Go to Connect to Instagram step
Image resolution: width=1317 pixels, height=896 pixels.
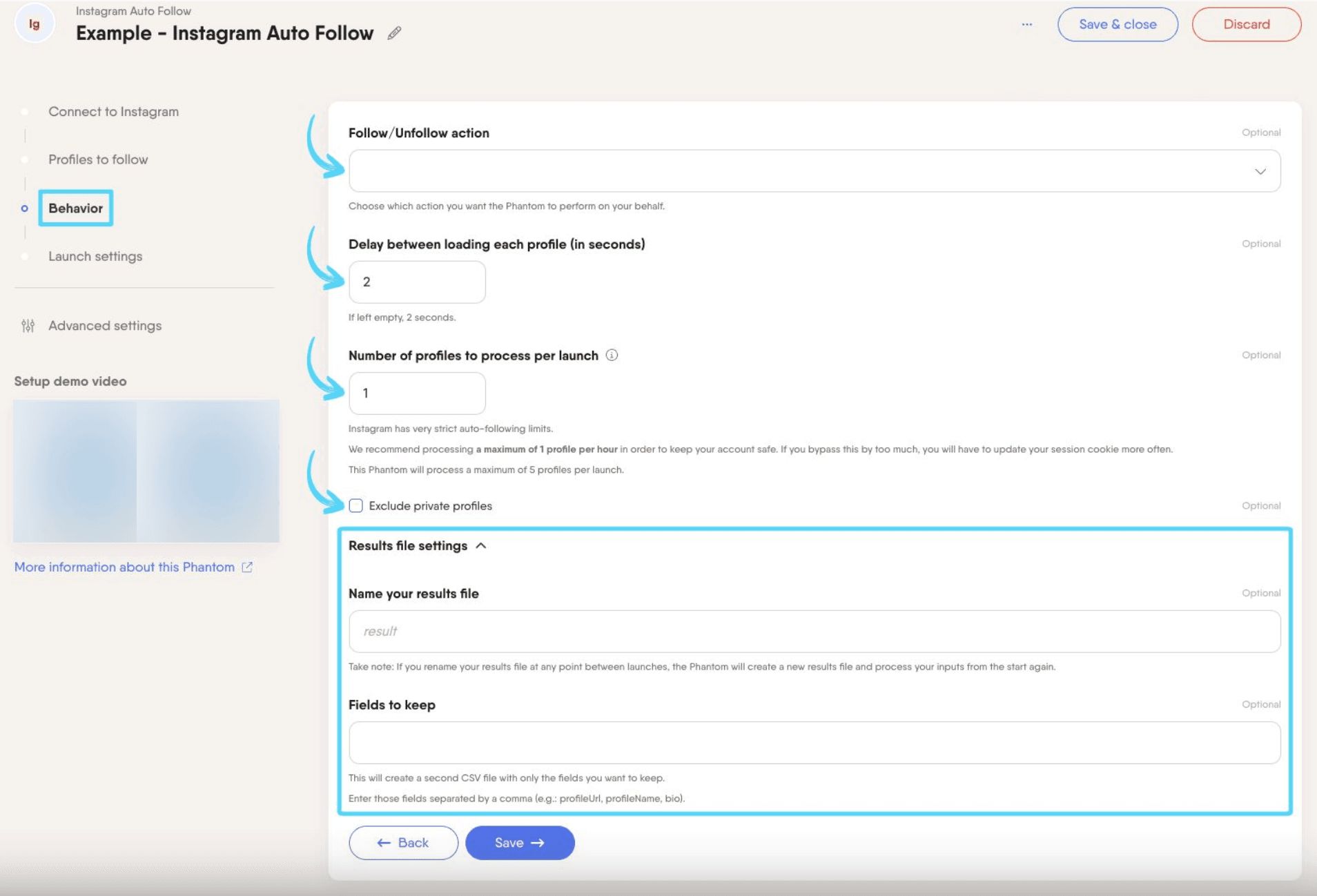[113, 112]
